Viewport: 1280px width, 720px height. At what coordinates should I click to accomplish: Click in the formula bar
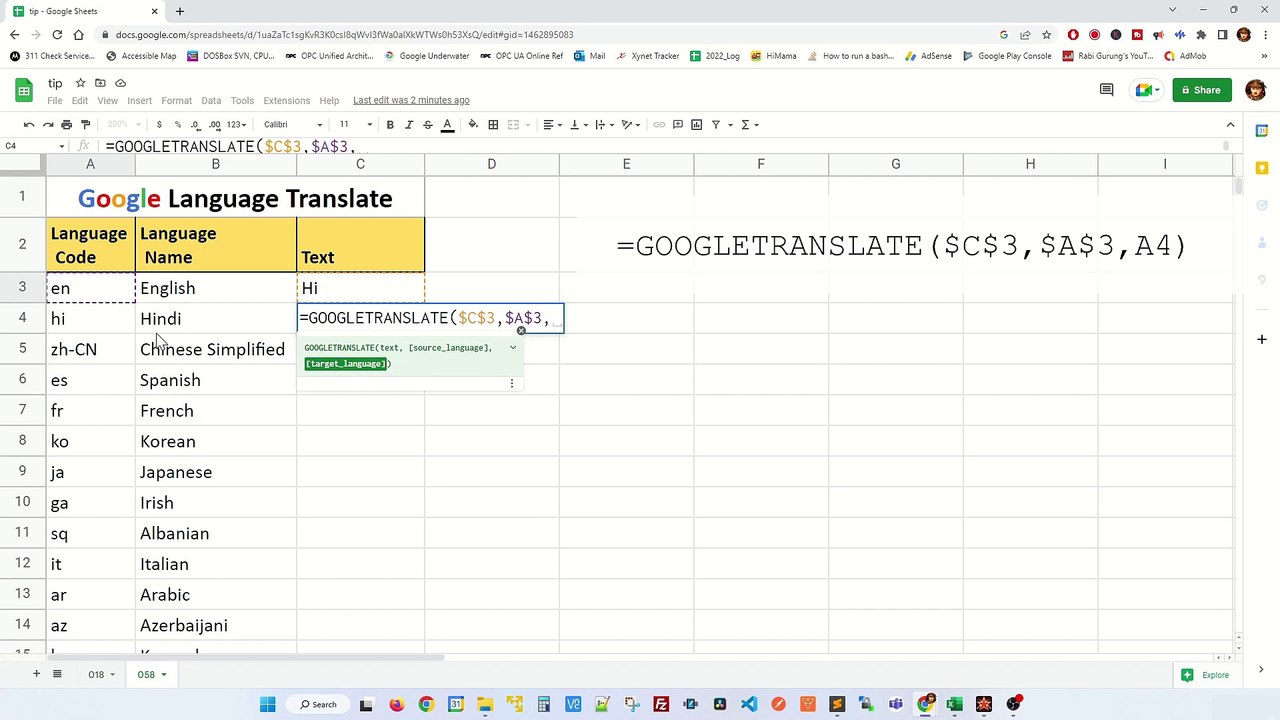pyautogui.click(x=660, y=146)
